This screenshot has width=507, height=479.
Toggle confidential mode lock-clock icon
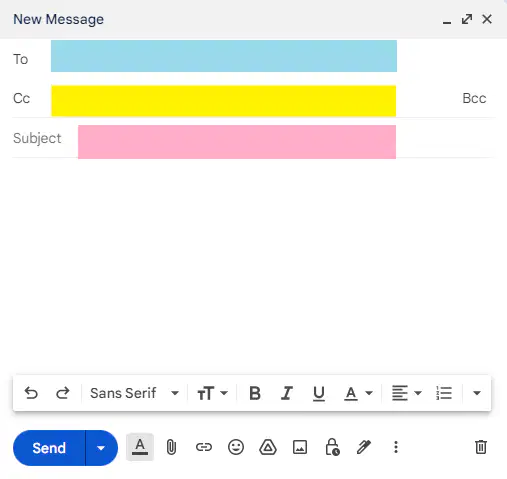[x=332, y=447]
